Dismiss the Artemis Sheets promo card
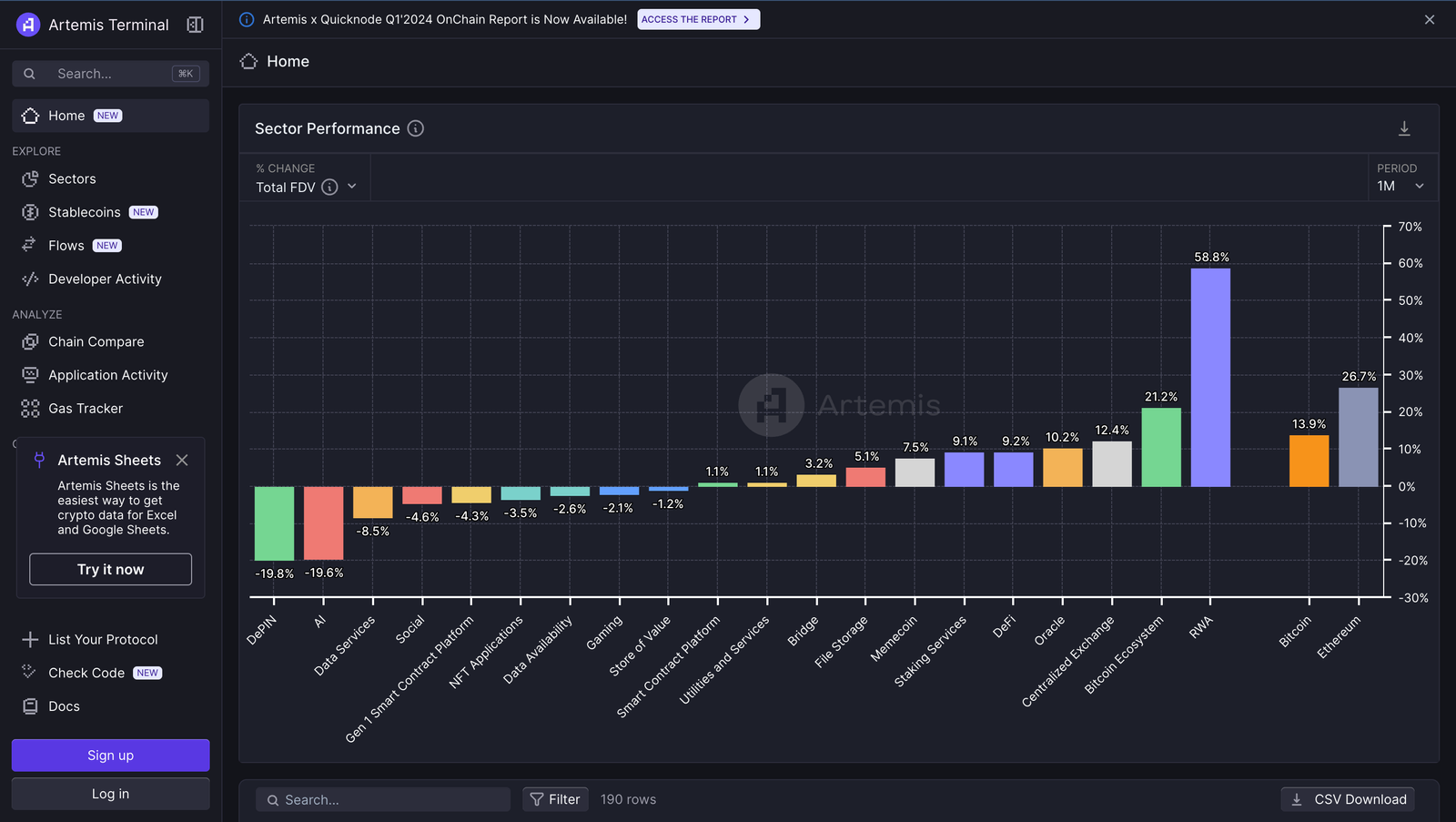Viewport: 1456px width, 822px height. point(182,460)
